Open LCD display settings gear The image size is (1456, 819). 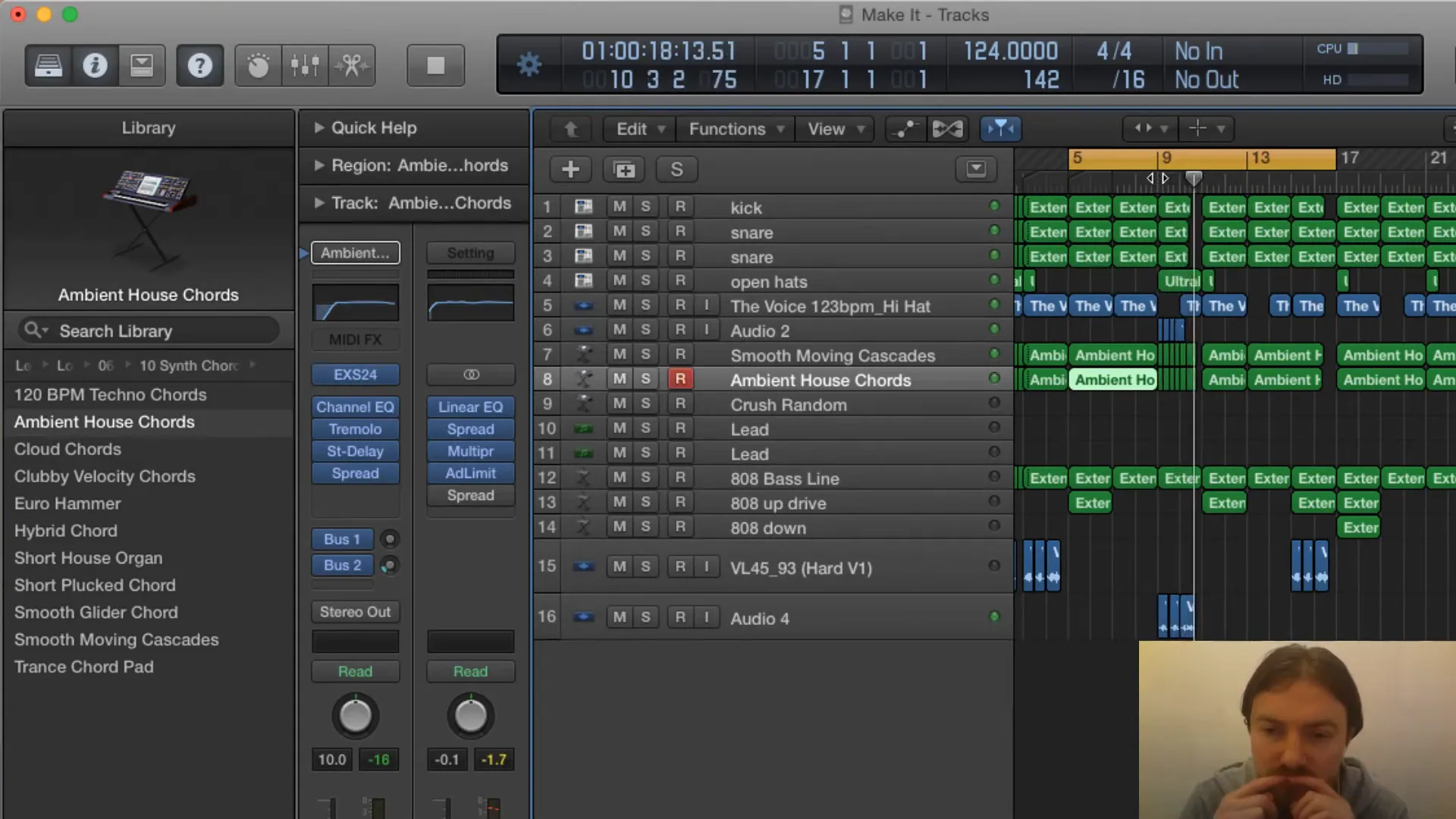pyautogui.click(x=529, y=64)
